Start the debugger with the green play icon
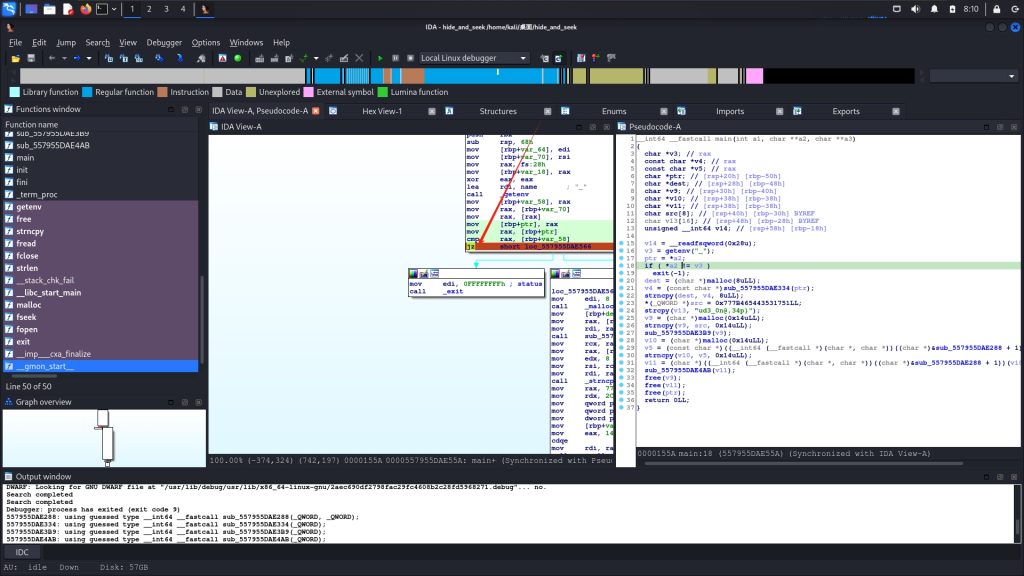Image resolution: width=1024 pixels, height=576 pixels. pyautogui.click(x=380, y=58)
